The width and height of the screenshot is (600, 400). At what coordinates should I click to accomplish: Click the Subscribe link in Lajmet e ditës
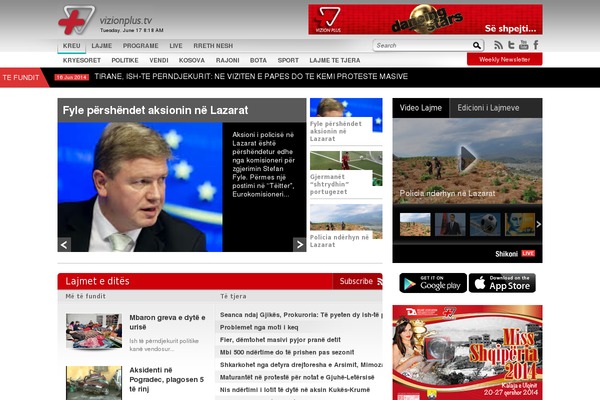356,281
